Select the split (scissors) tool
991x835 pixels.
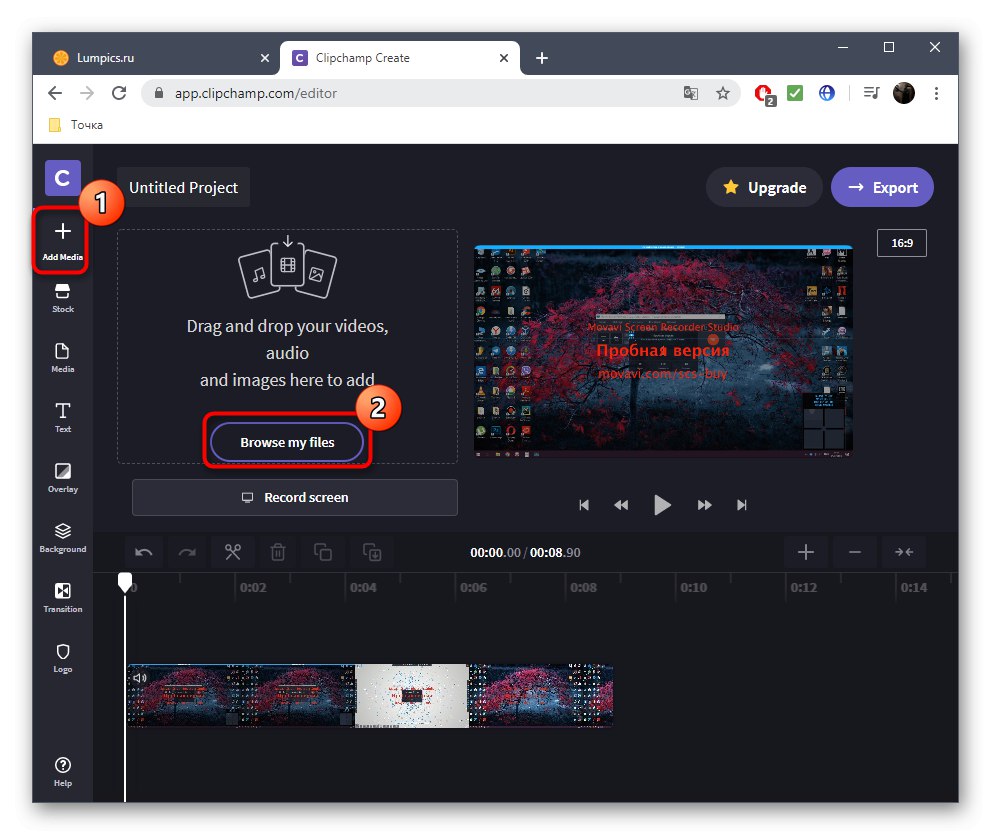(232, 552)
